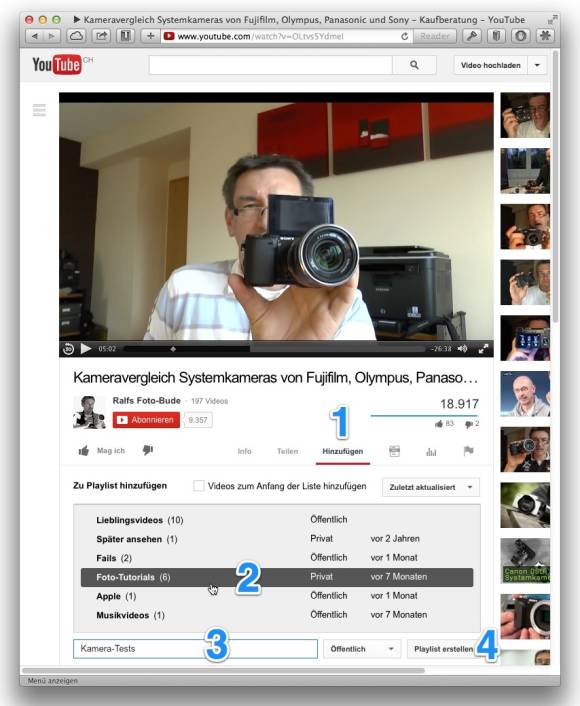
Task: Select the Später ansehen playlist row
Action: click(x=277, y=539)
